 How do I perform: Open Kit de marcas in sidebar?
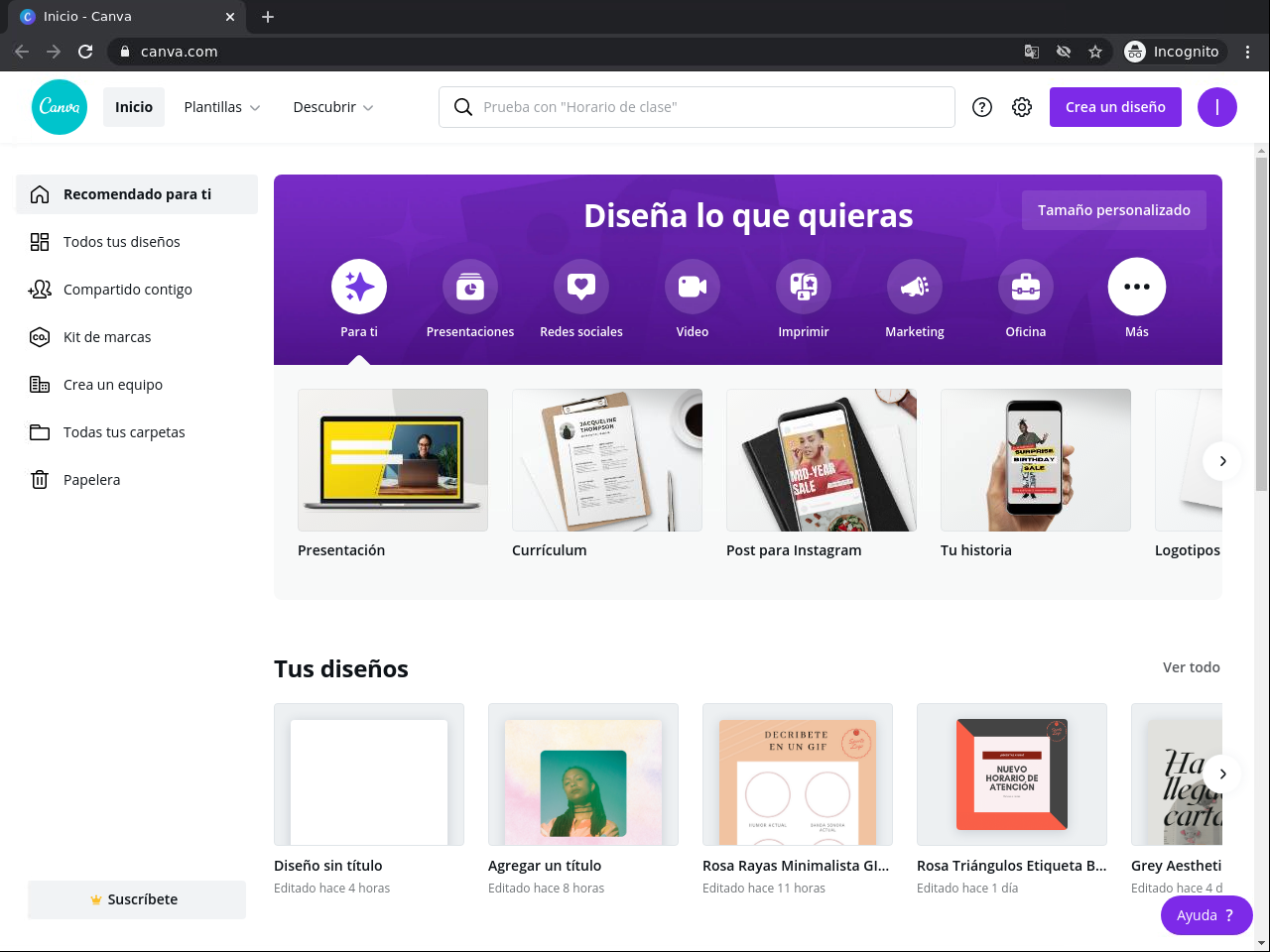tap(137, 337)
